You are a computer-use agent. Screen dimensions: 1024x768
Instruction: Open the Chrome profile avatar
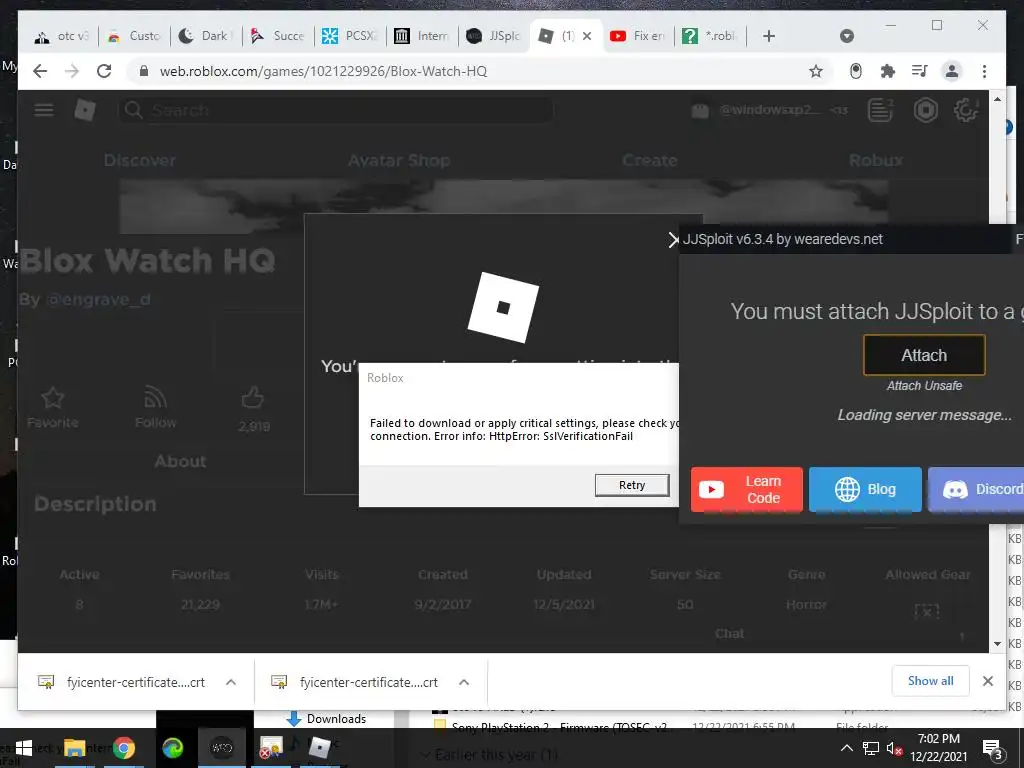point(952,71)
